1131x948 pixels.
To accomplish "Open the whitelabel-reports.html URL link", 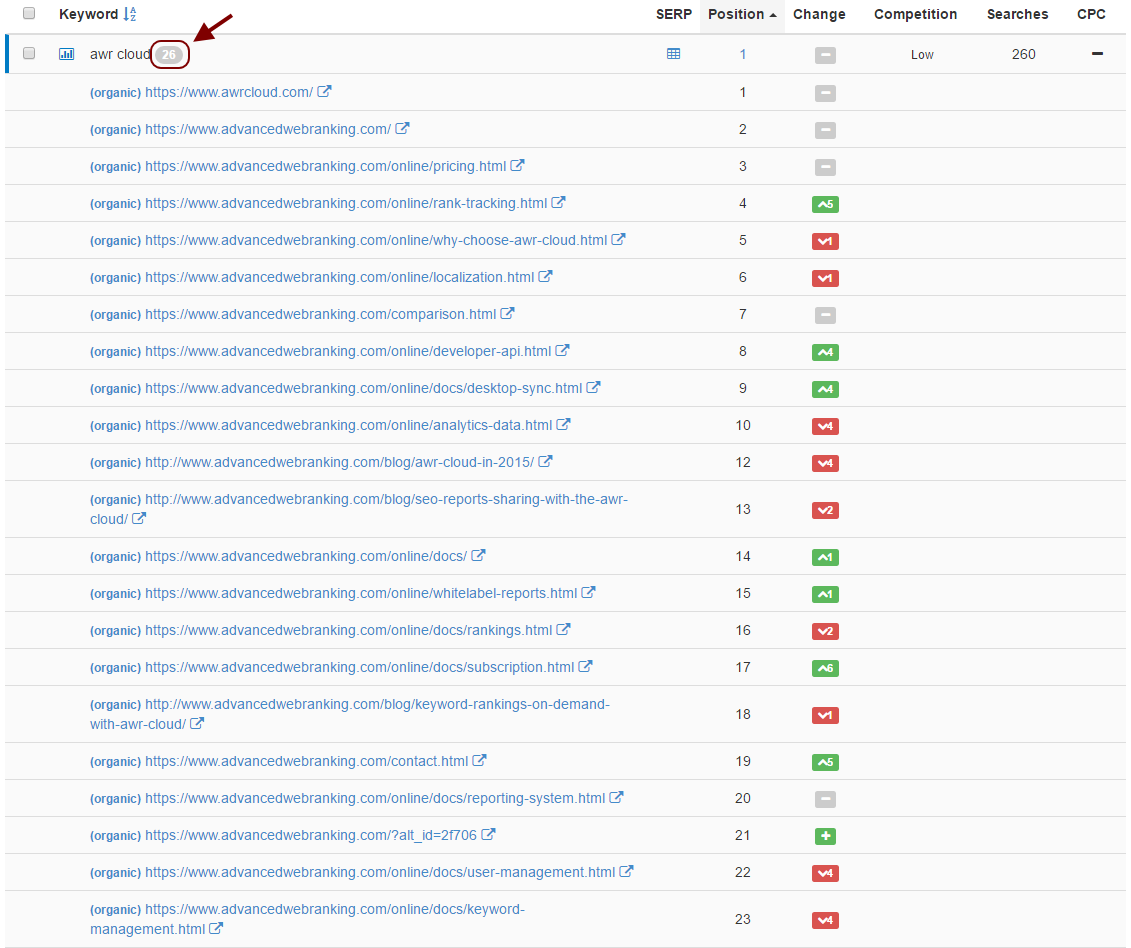I will coord(361,593).
